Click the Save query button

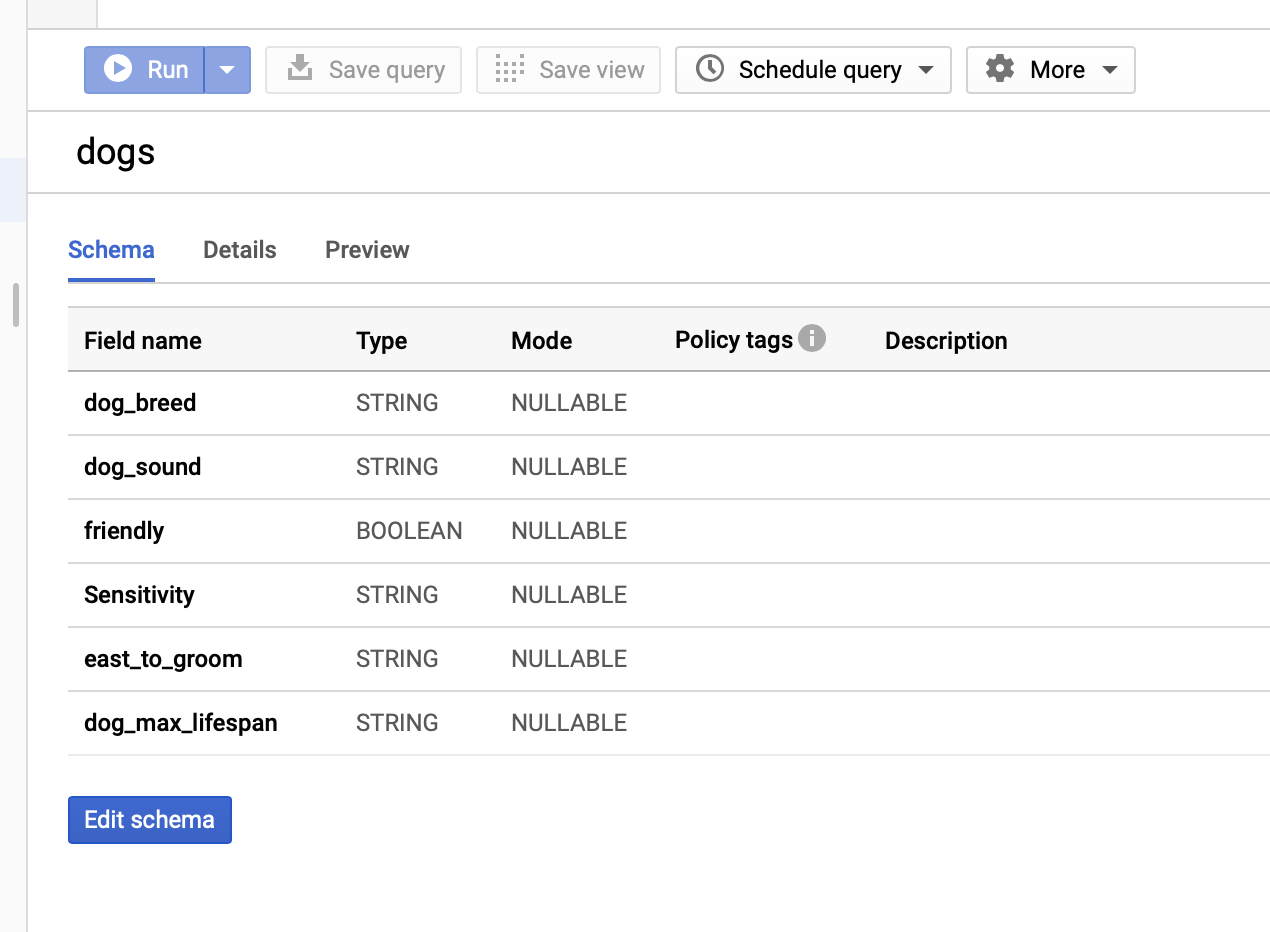click(363, 69)
